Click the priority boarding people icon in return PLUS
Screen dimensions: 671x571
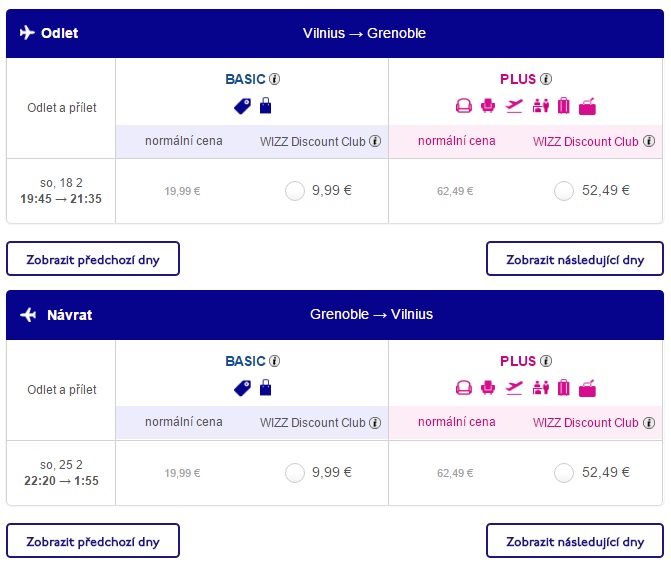click(541, 388)
